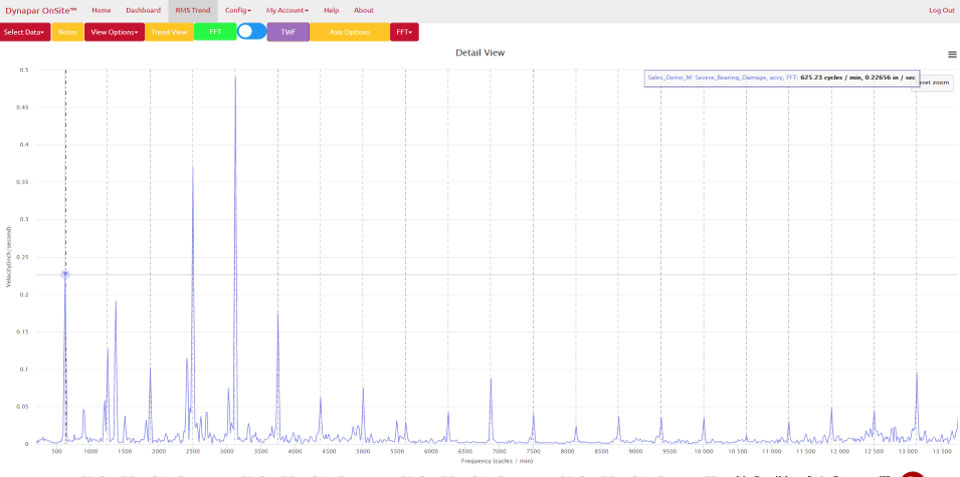Click the tallest peak near 3100 cycles/min
This screenshot has width=960, height=477.
point(235,77)
